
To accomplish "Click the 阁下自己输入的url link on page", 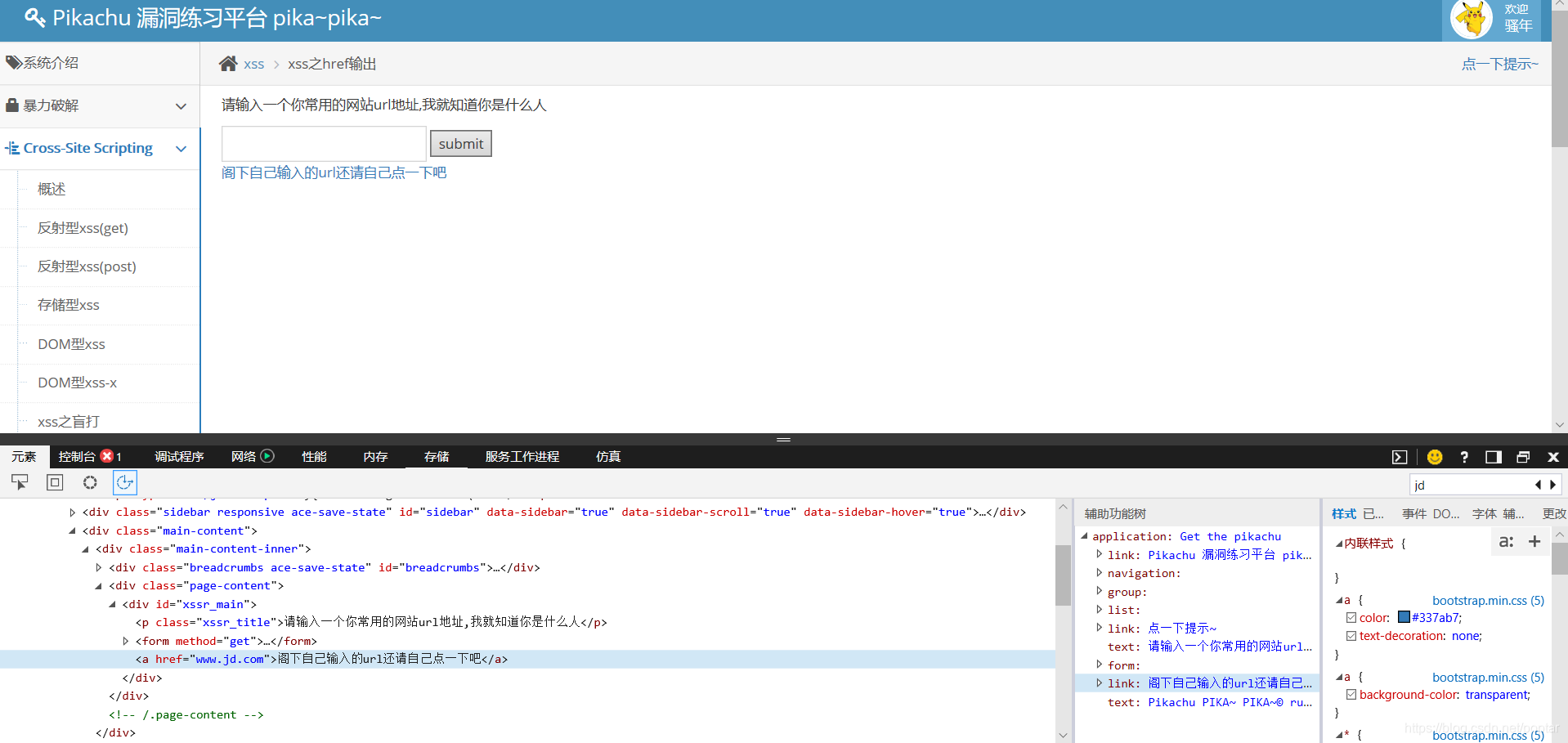I will coord(334,172).
